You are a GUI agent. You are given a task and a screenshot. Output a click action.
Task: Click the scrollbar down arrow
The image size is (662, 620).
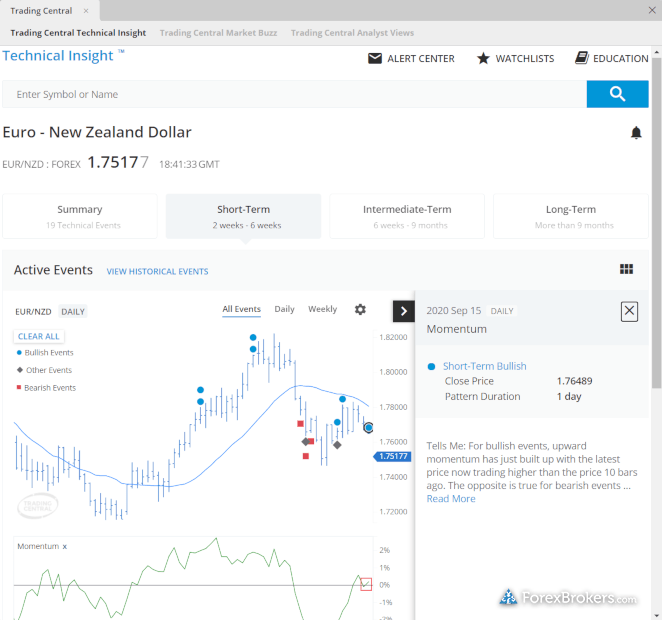pos(657,615)
